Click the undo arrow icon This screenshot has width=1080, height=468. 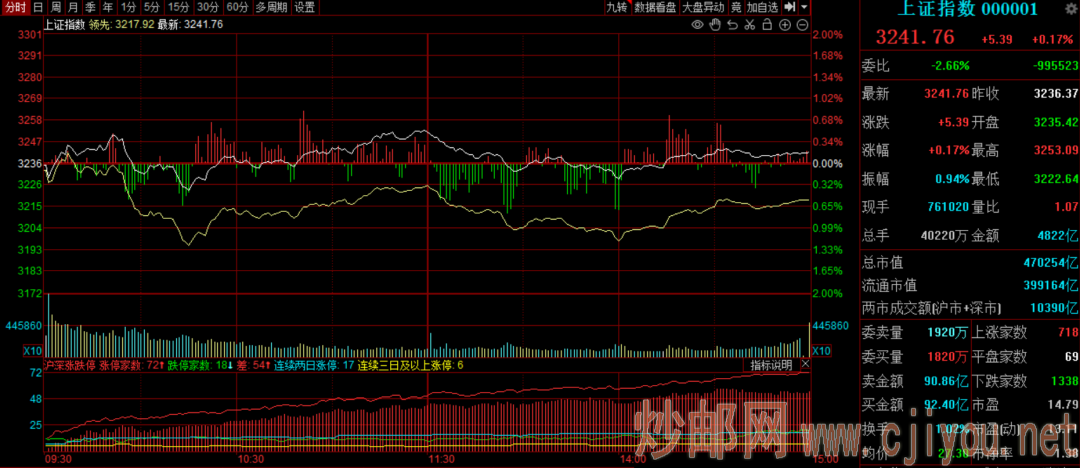click(731, 23)
